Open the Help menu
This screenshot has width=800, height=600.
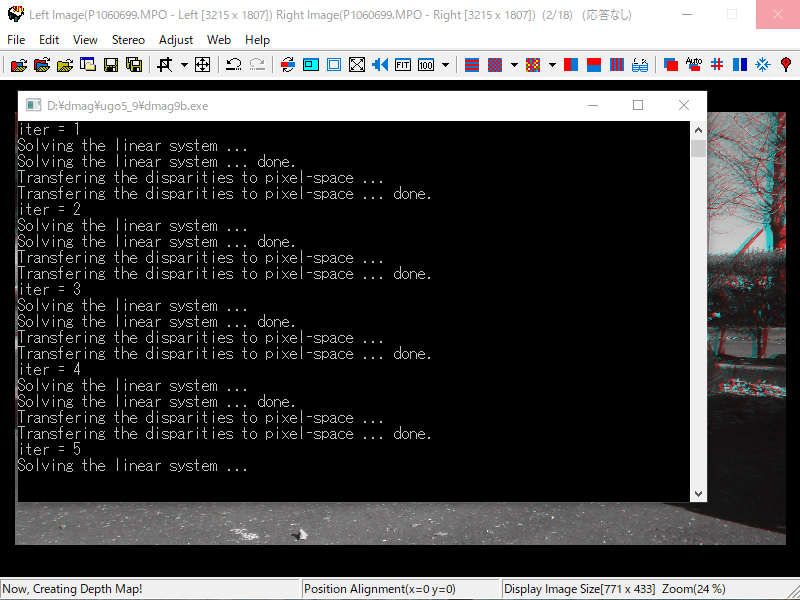[x=257, y=40]
